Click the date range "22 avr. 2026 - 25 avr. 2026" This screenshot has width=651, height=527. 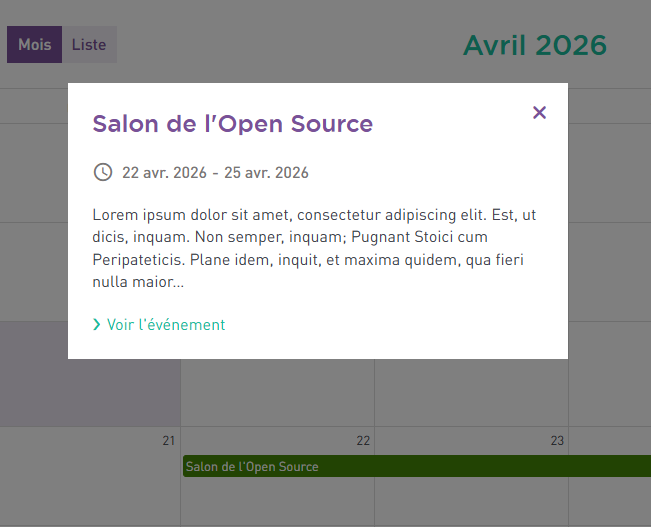pyautogui.click(x=215, y=173)
